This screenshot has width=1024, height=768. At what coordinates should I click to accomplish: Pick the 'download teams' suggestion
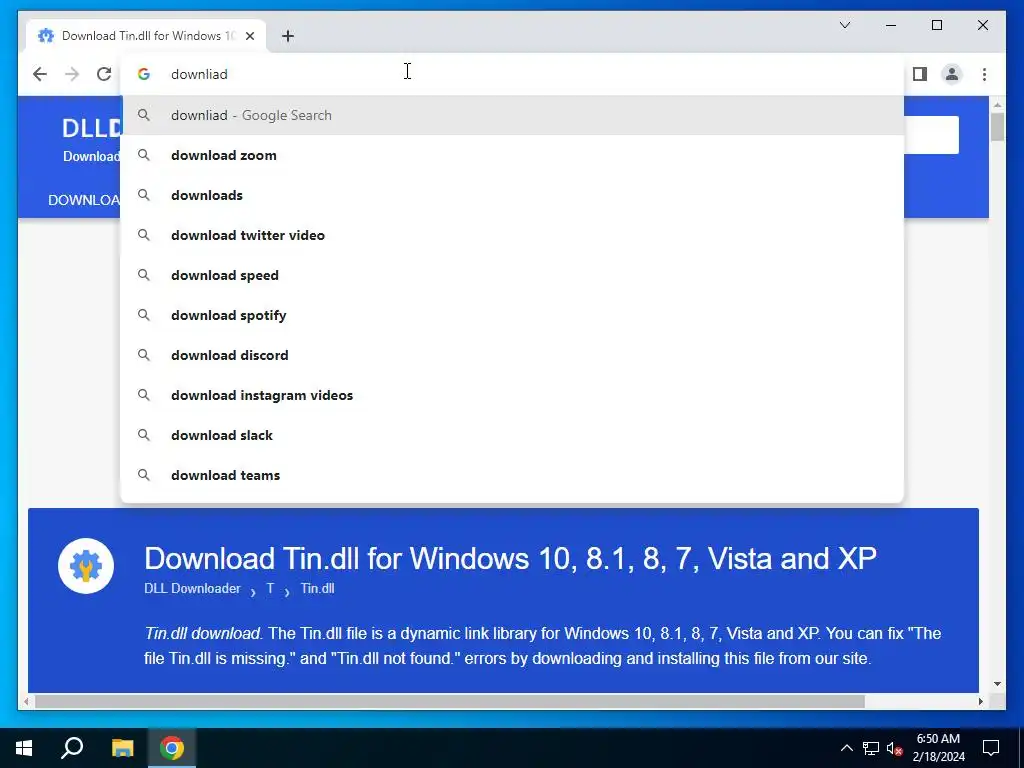[513, 475]
